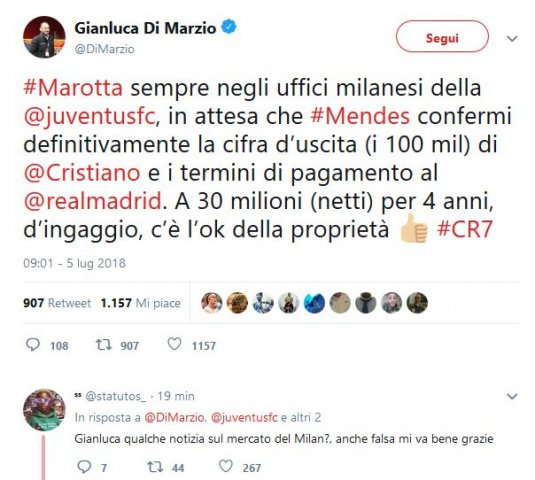Like the main tweet with heart icon

click(x=174, y=344)
